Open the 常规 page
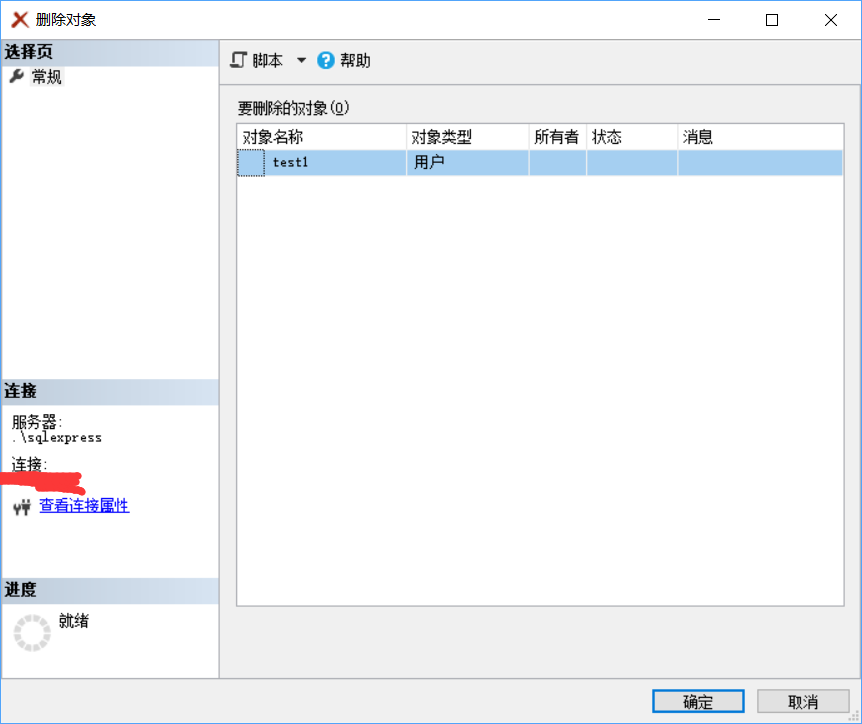The width and height of the screenshot is (862, 724). click(46, 76)
